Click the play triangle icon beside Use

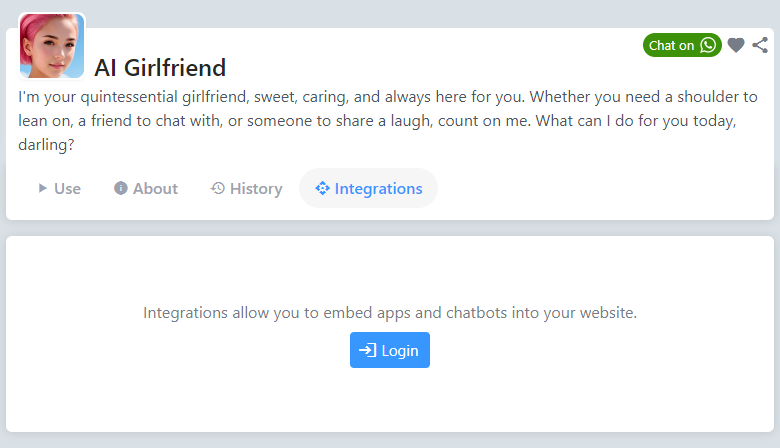tap(43, 188)
